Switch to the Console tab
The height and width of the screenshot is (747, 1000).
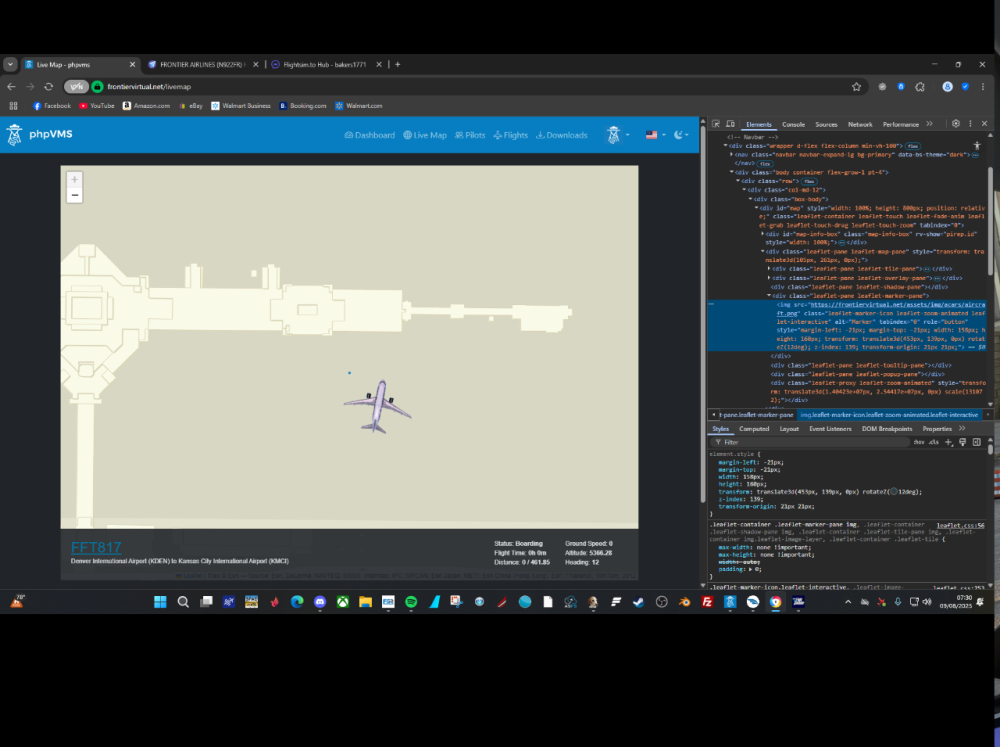click(x=793, y=124)
